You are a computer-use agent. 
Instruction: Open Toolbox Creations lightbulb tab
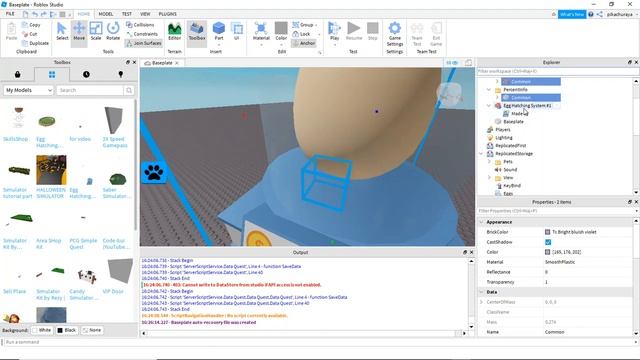click(120, 74)
